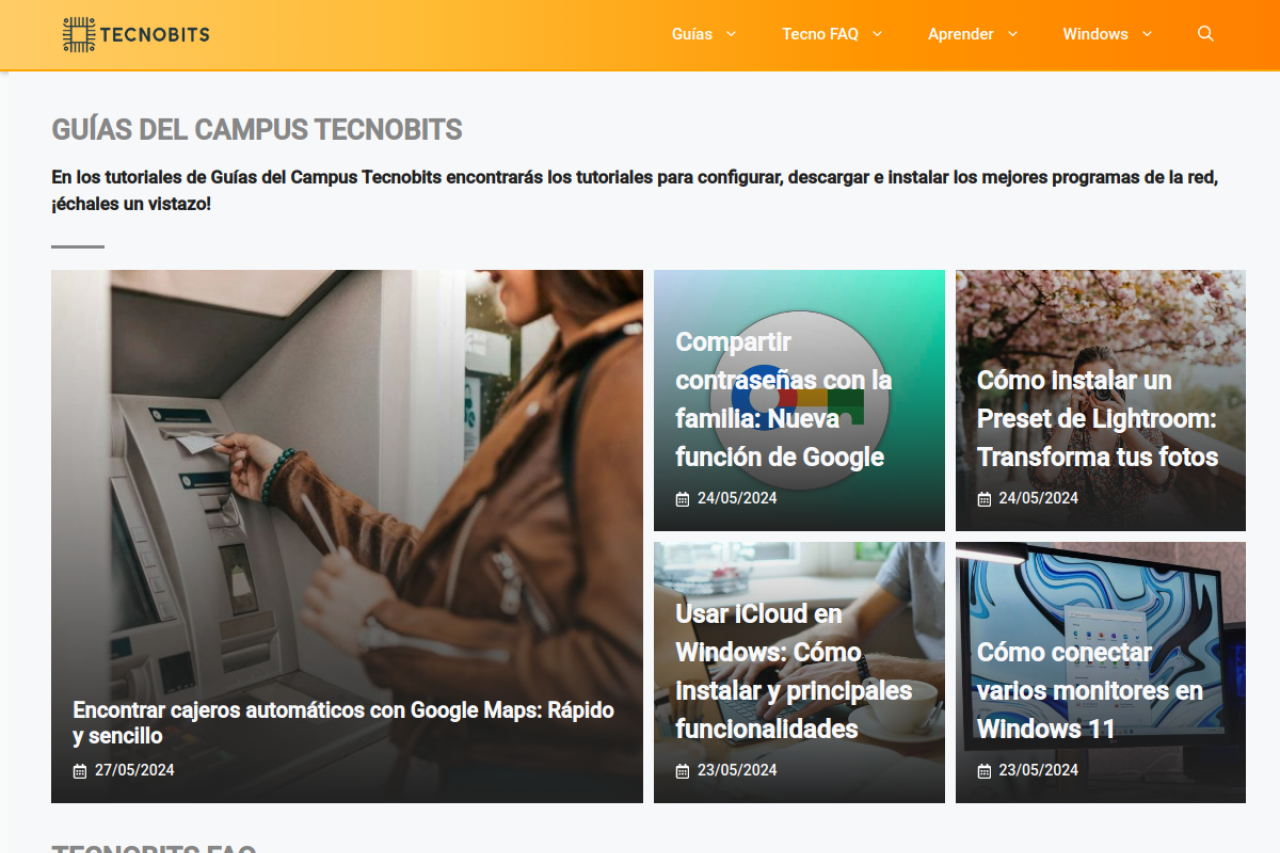Click calendar icon on Lightroom Preset card
This screenshot has height=853, width=1280.
pos(984,499)
